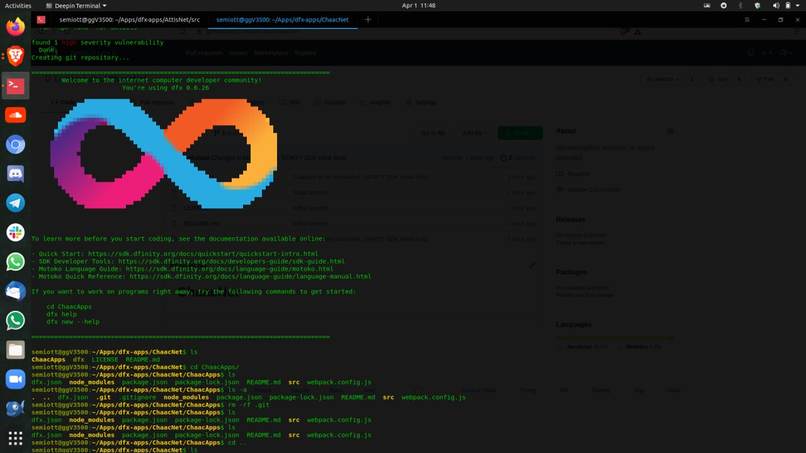Expand the system menu arrow
The width and height of the screenshot is (806, 453).
tap(798, 6)
